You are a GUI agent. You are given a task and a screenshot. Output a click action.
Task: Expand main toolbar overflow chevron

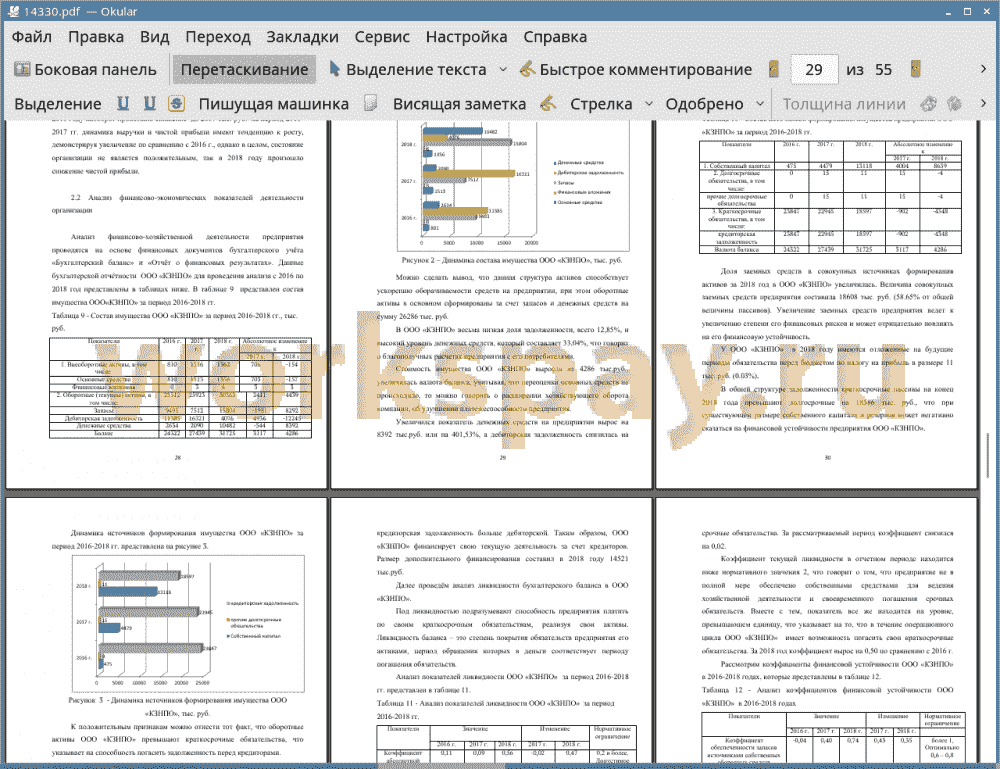(983, 69)
